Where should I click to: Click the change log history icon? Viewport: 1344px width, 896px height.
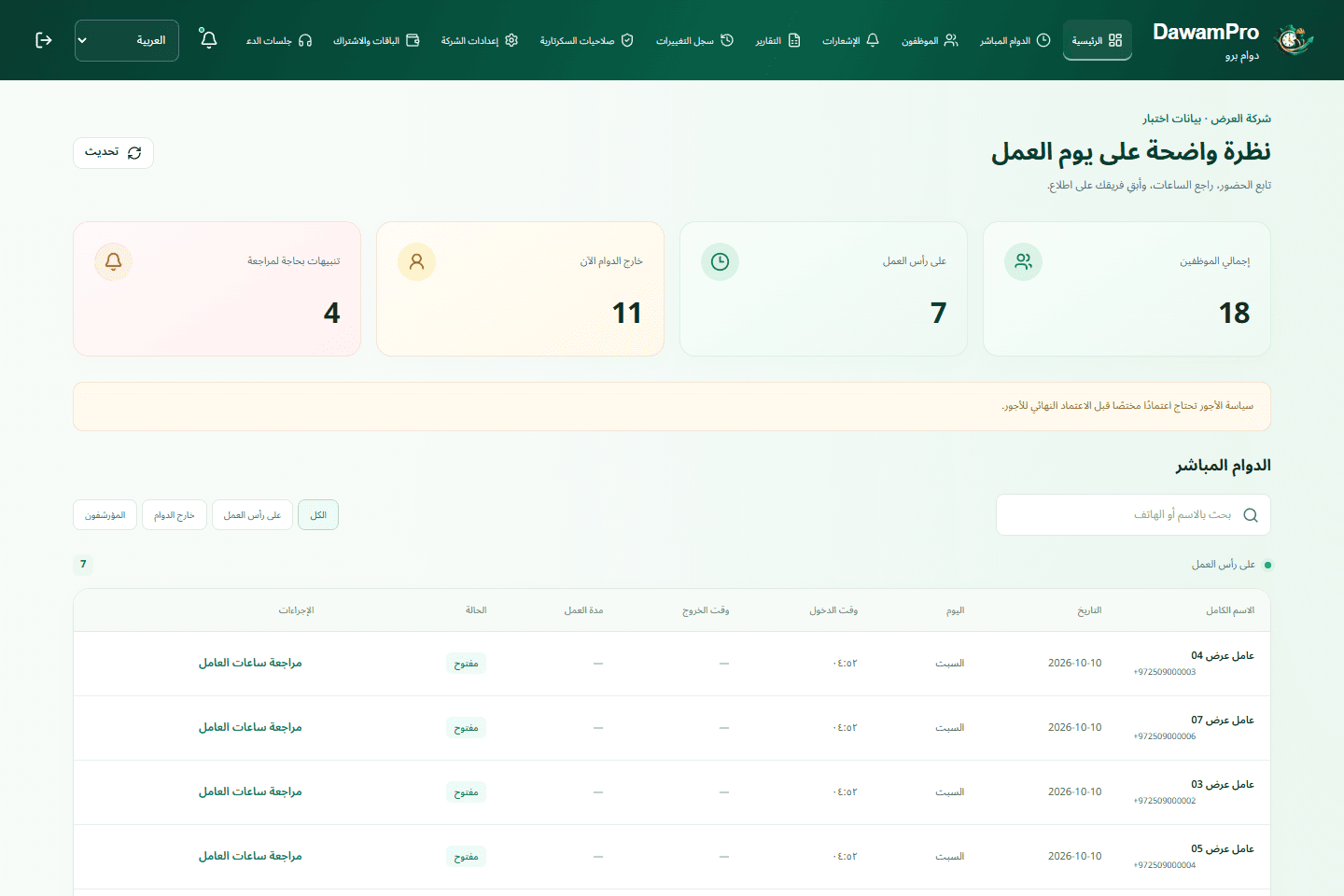click(x=727, y=40)
